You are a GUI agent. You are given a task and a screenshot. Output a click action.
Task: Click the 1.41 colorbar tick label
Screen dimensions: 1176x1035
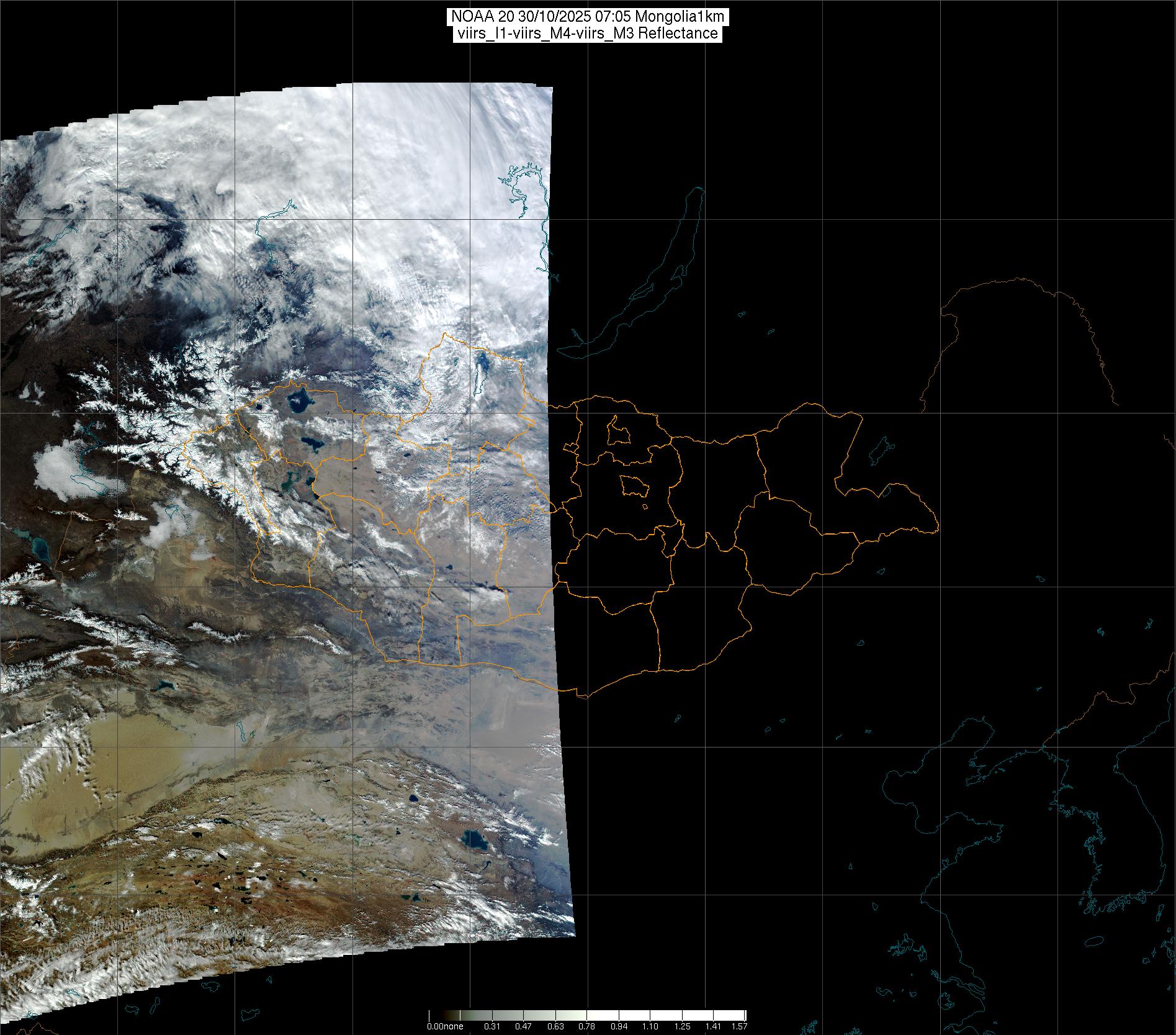tap(714, 1026)
